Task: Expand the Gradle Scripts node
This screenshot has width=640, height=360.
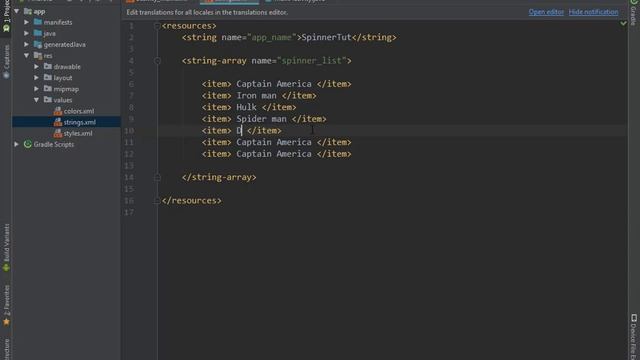Action: [17, 144]
